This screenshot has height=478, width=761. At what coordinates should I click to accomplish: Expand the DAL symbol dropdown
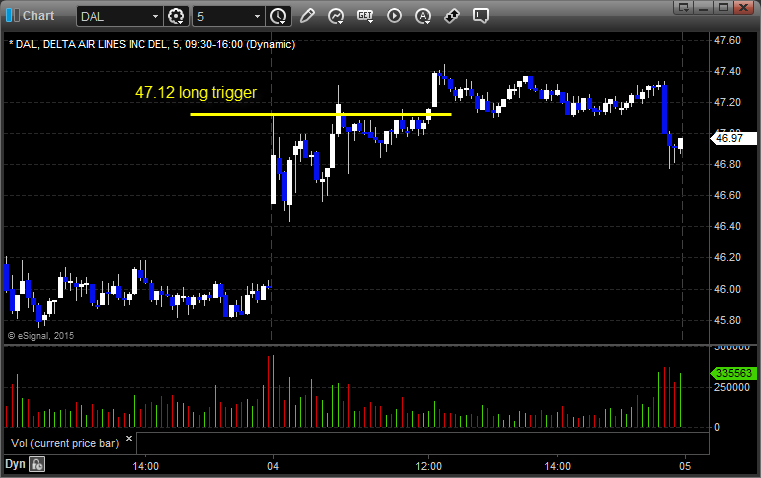[155, 16]
